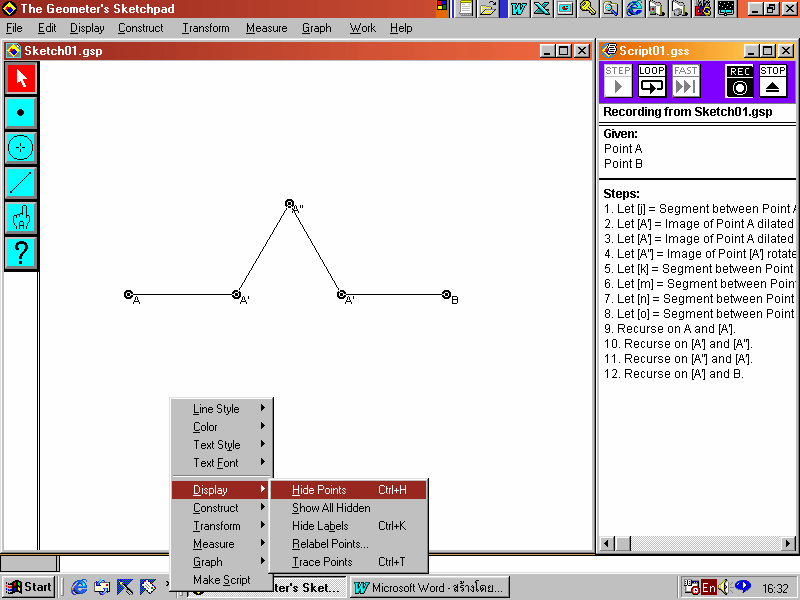Open the Construct menu in menu bar
Viewport: 800px width, 600px height.
click(141, 28)
